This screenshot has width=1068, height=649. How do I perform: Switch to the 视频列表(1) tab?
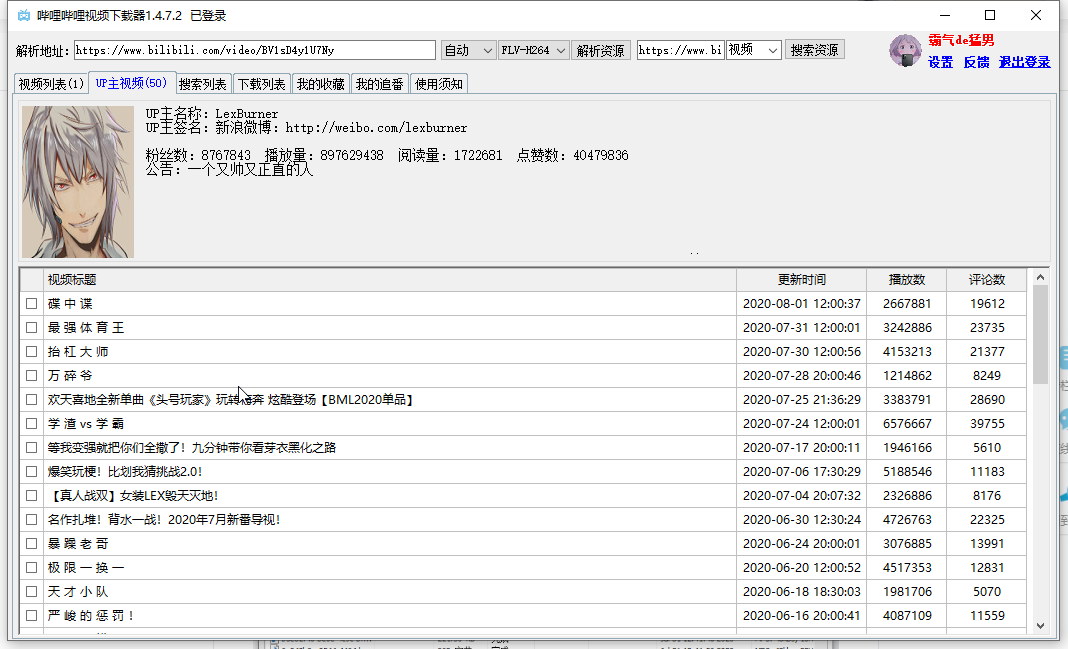pyautogui.click(x=51, y=84)
